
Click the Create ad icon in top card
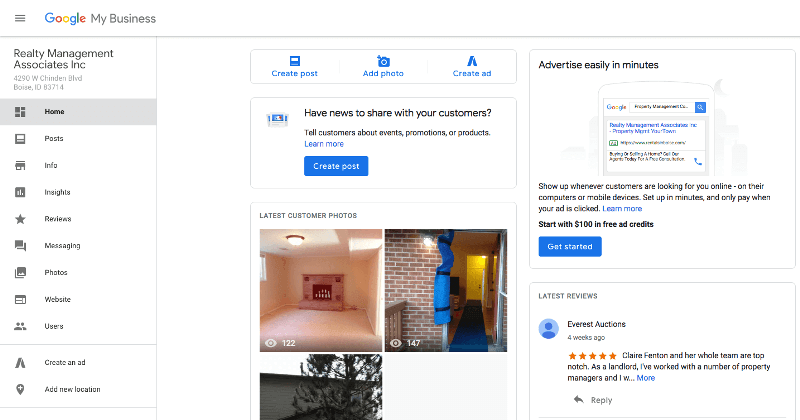(472, 61)
